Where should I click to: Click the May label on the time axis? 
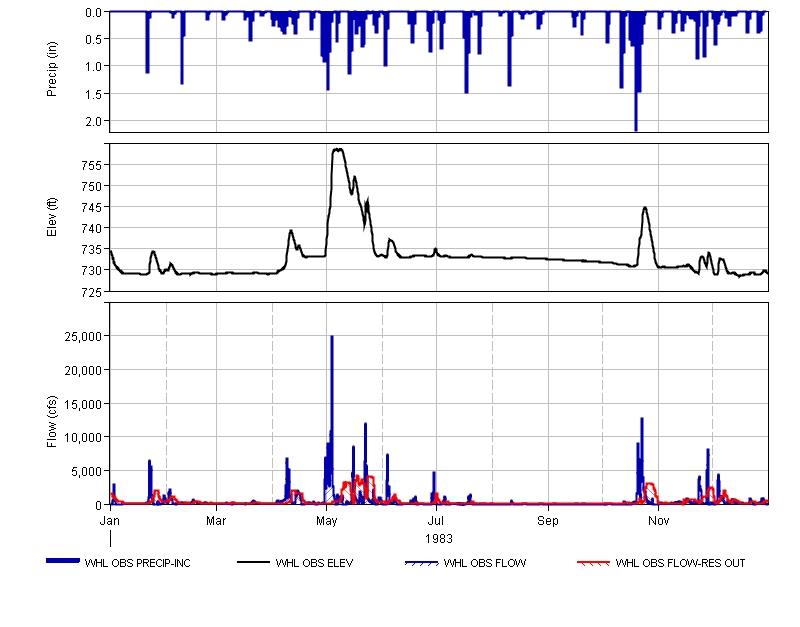pos(327,521)
